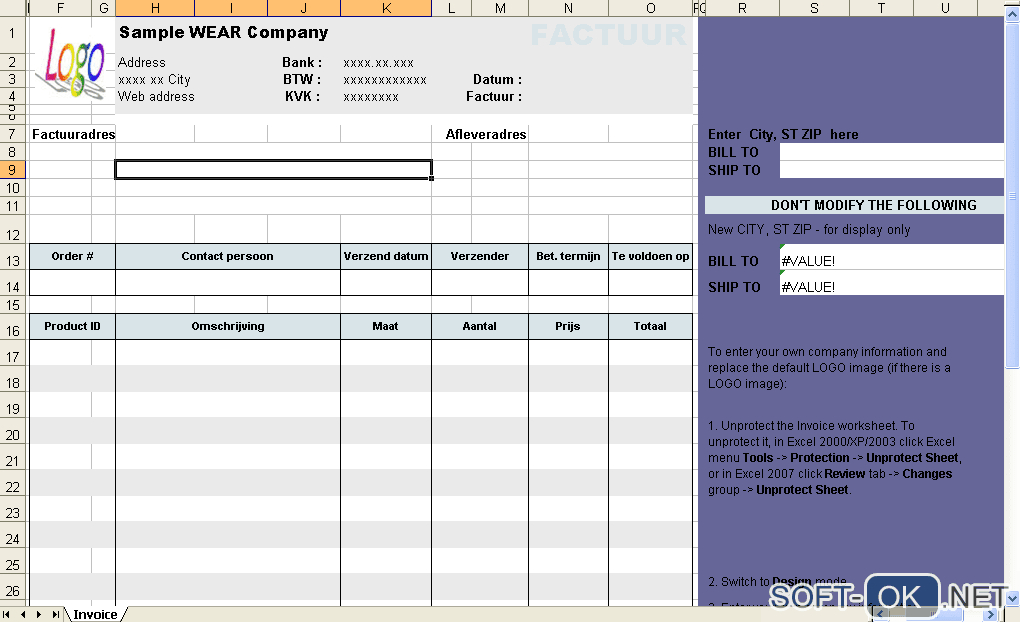
Task: Click the Select All corner box
Action: pos(13,8)
